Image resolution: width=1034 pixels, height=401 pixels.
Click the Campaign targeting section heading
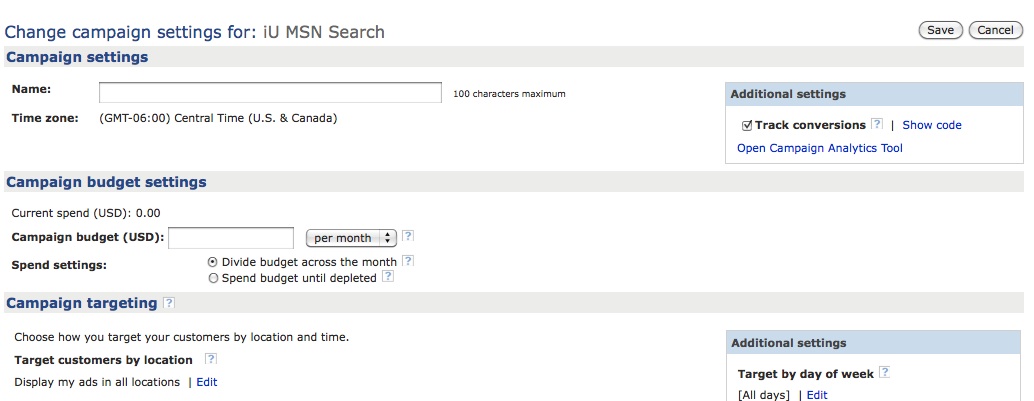(82, 303)
